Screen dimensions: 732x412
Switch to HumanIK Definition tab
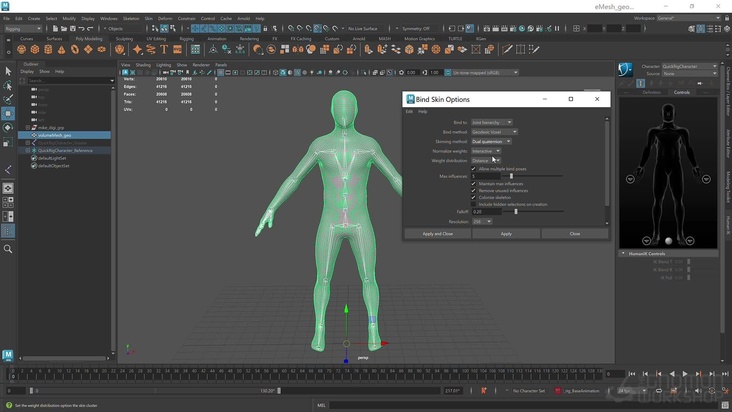(651, 92)
